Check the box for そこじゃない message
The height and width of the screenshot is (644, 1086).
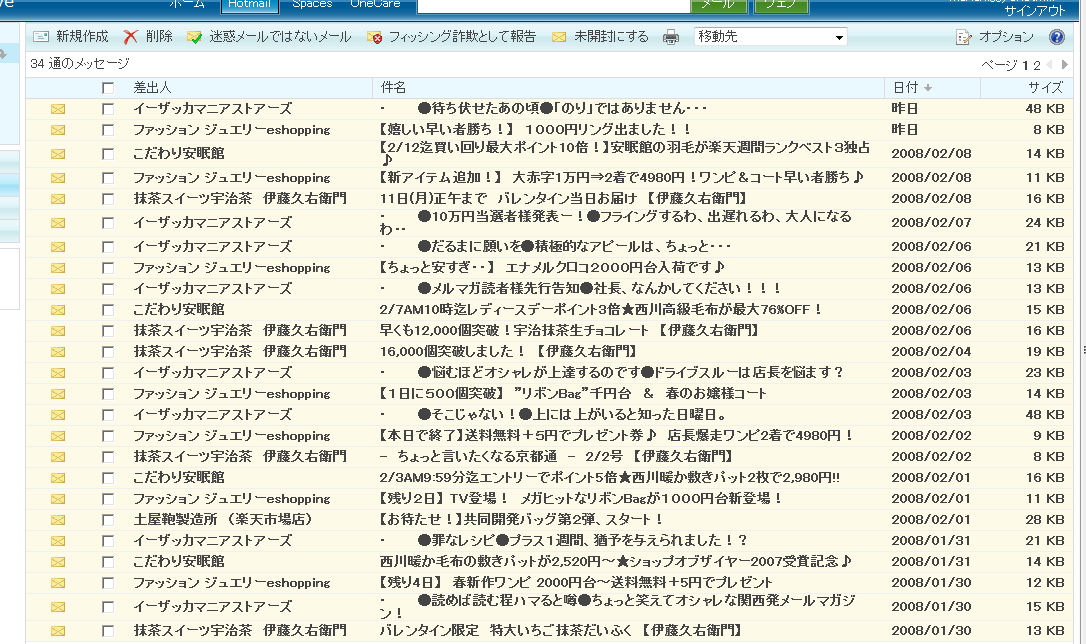(x=107, y=415)
